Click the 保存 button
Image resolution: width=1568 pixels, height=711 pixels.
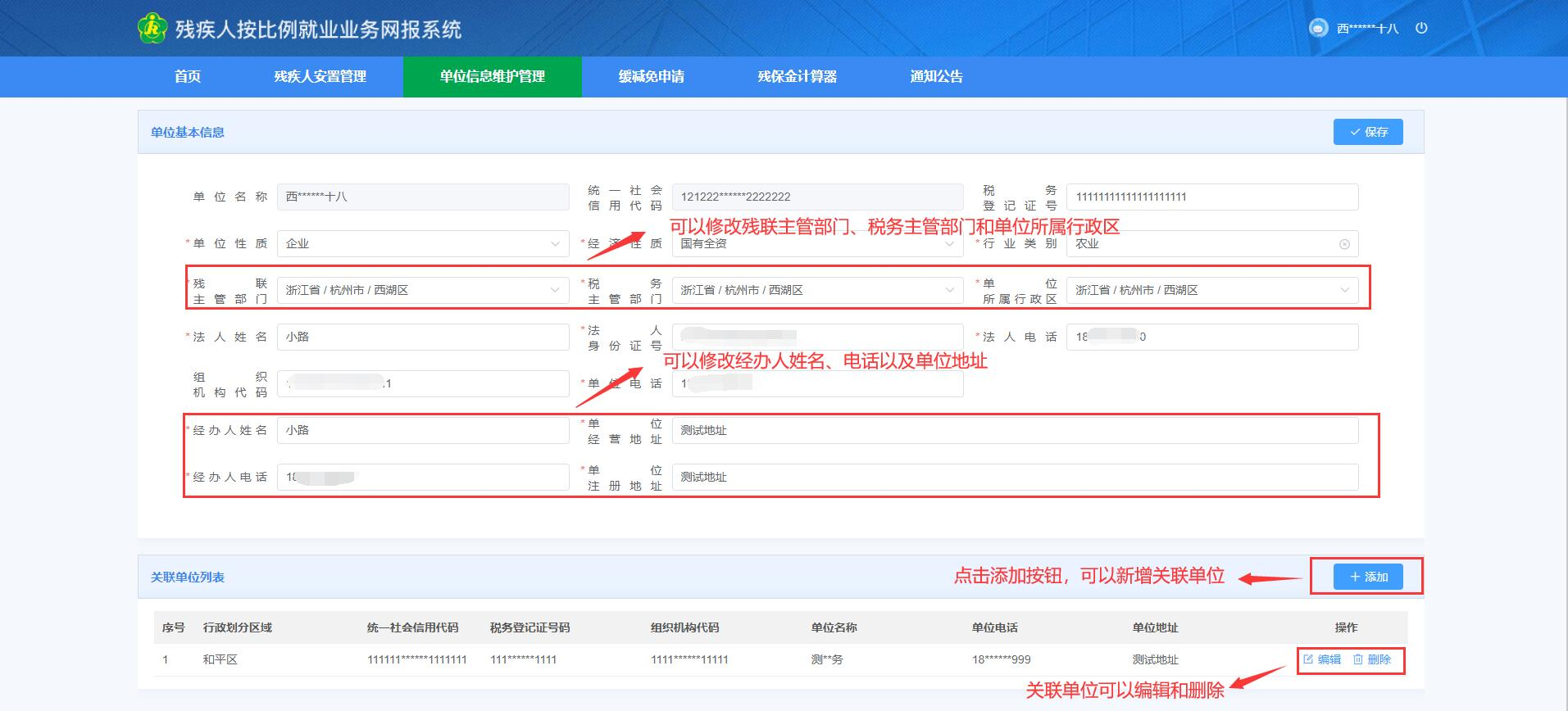pos(1367,132)
